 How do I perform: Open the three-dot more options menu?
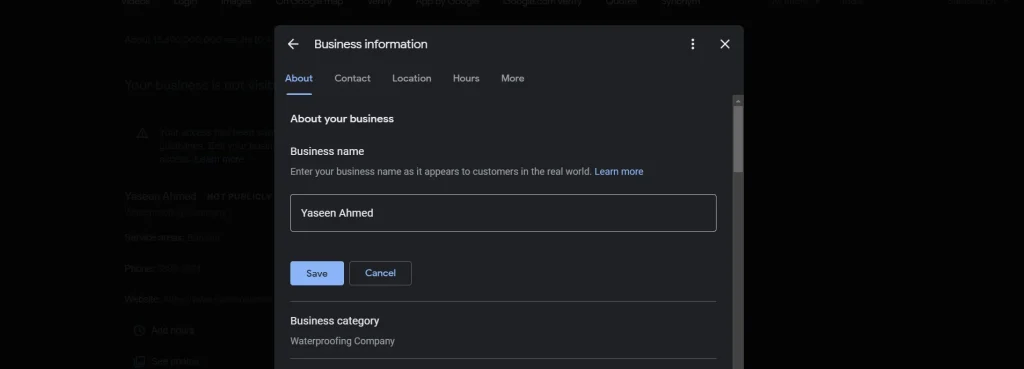coord(692,44)
